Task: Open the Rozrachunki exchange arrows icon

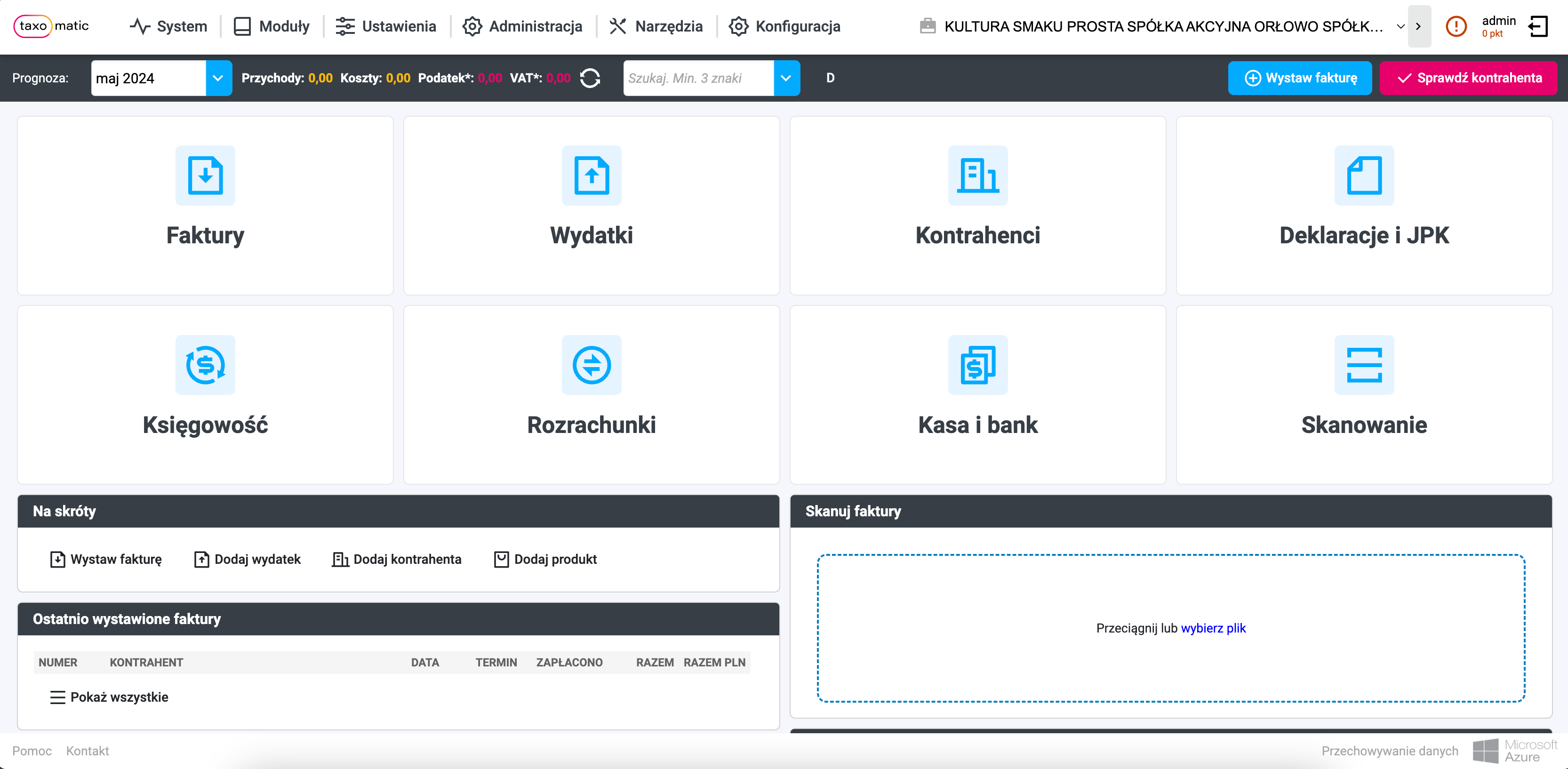Action: (x=591, y=365)
